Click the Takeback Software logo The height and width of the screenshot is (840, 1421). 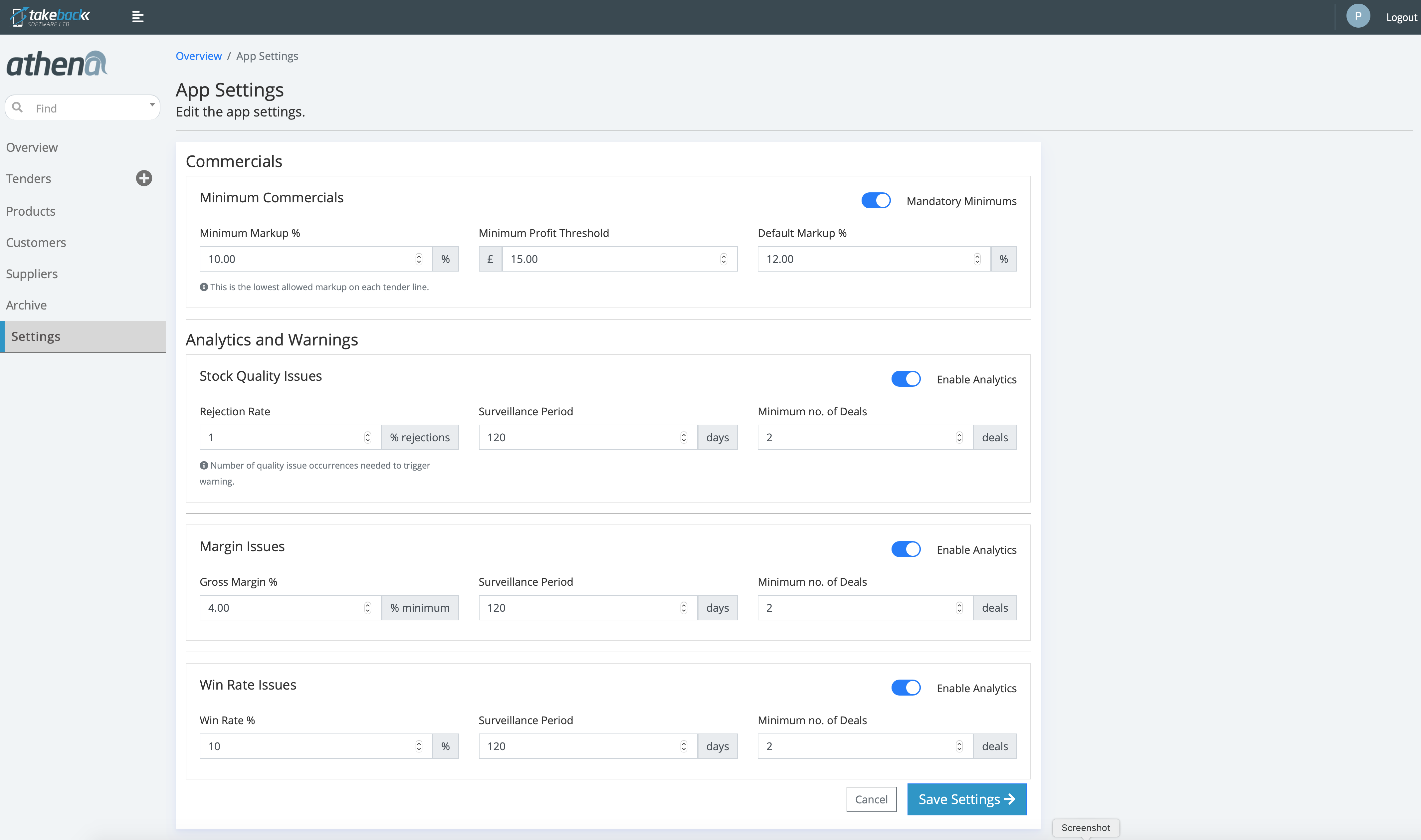point(50,16)
